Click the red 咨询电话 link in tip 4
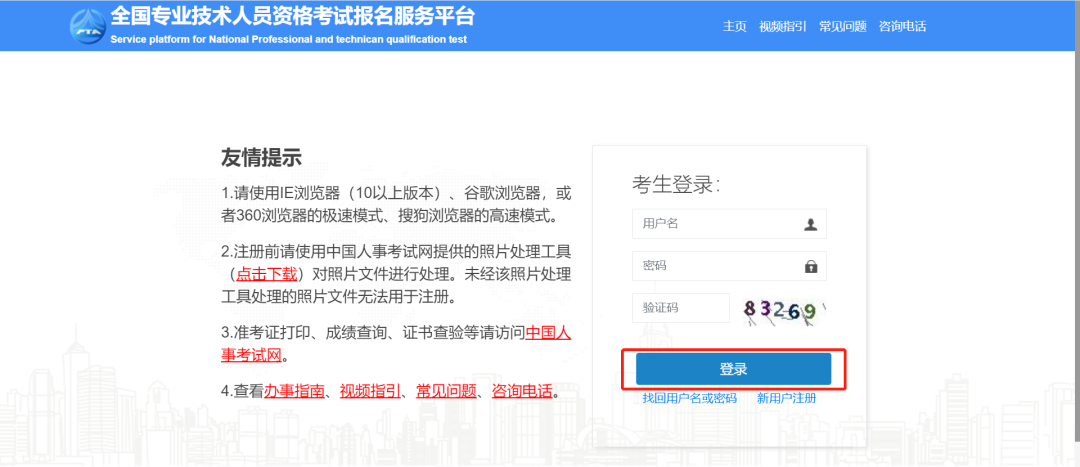Viewport: 1080px width, 467px height. point(522,391)
